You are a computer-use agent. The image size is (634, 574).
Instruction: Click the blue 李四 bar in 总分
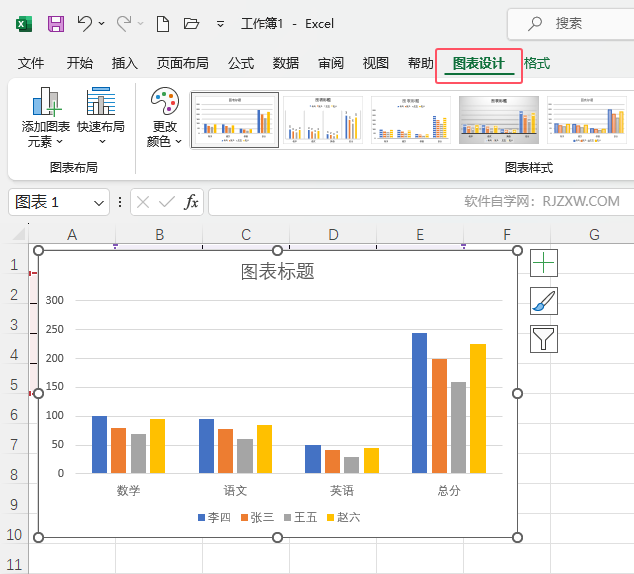(x=419, y=403)
